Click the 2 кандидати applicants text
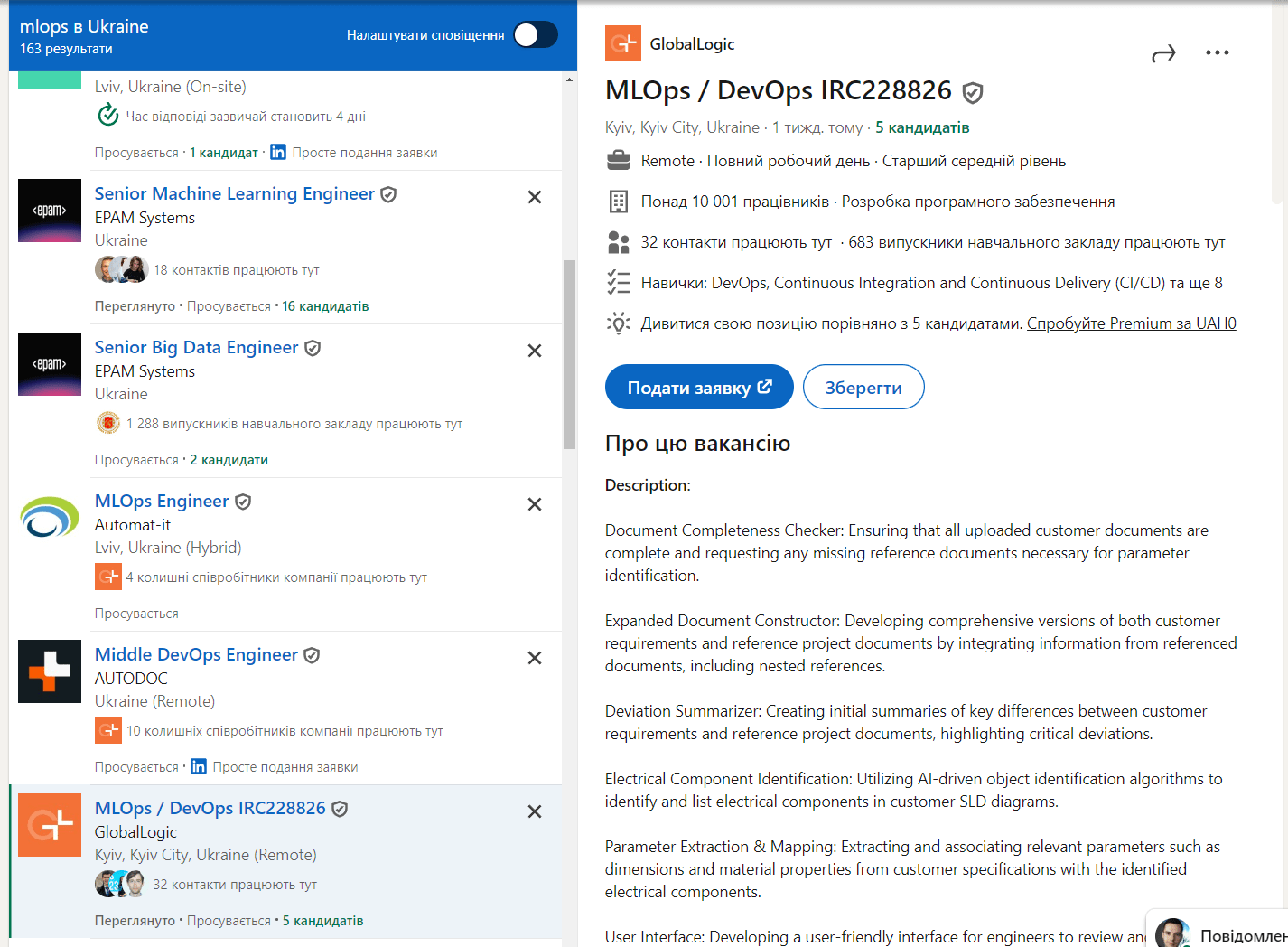 pyautogui.click(x=229, y=460)
